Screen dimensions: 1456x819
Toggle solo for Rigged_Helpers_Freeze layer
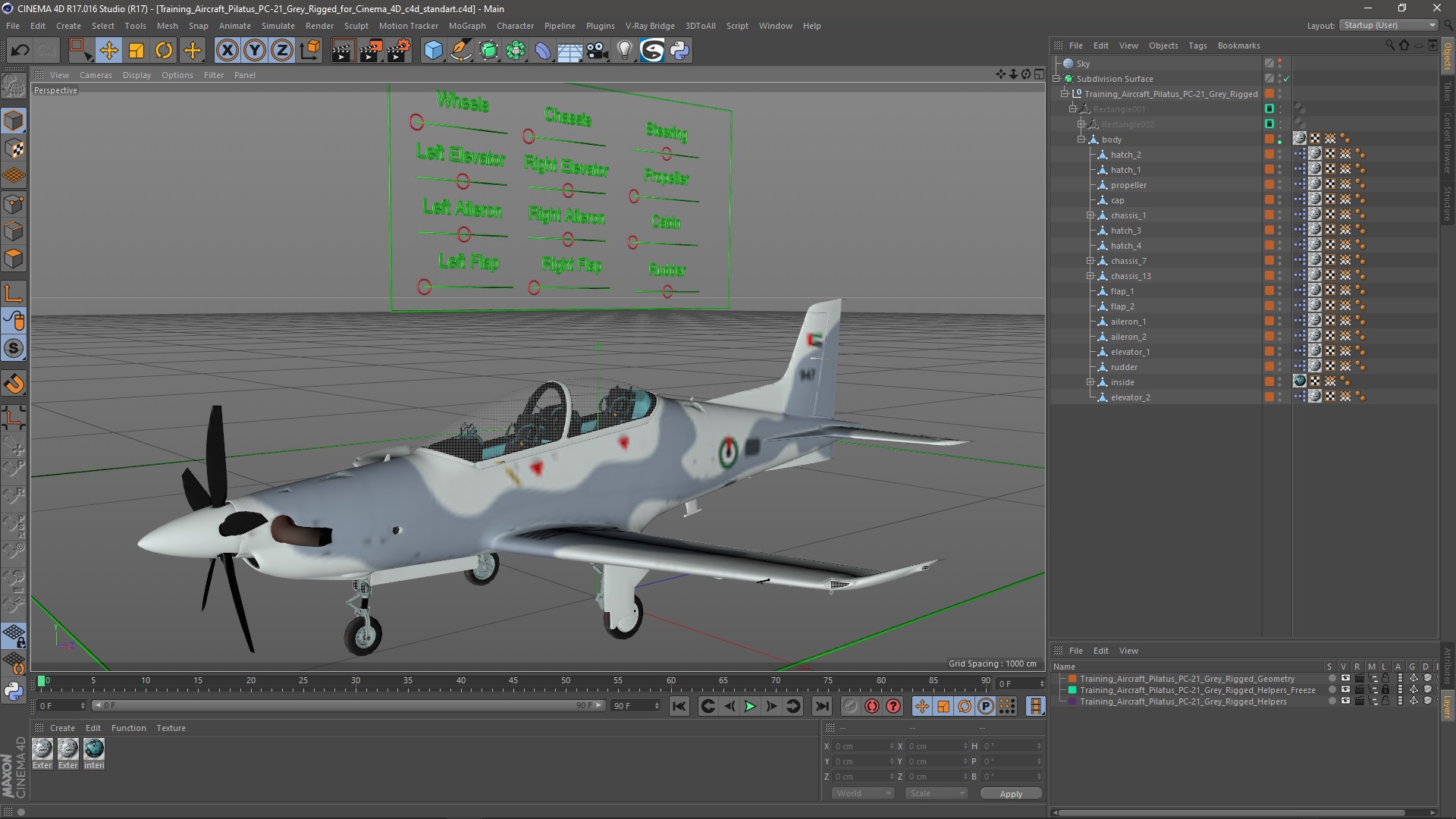pyautogui.click(x=1332, y=690)
